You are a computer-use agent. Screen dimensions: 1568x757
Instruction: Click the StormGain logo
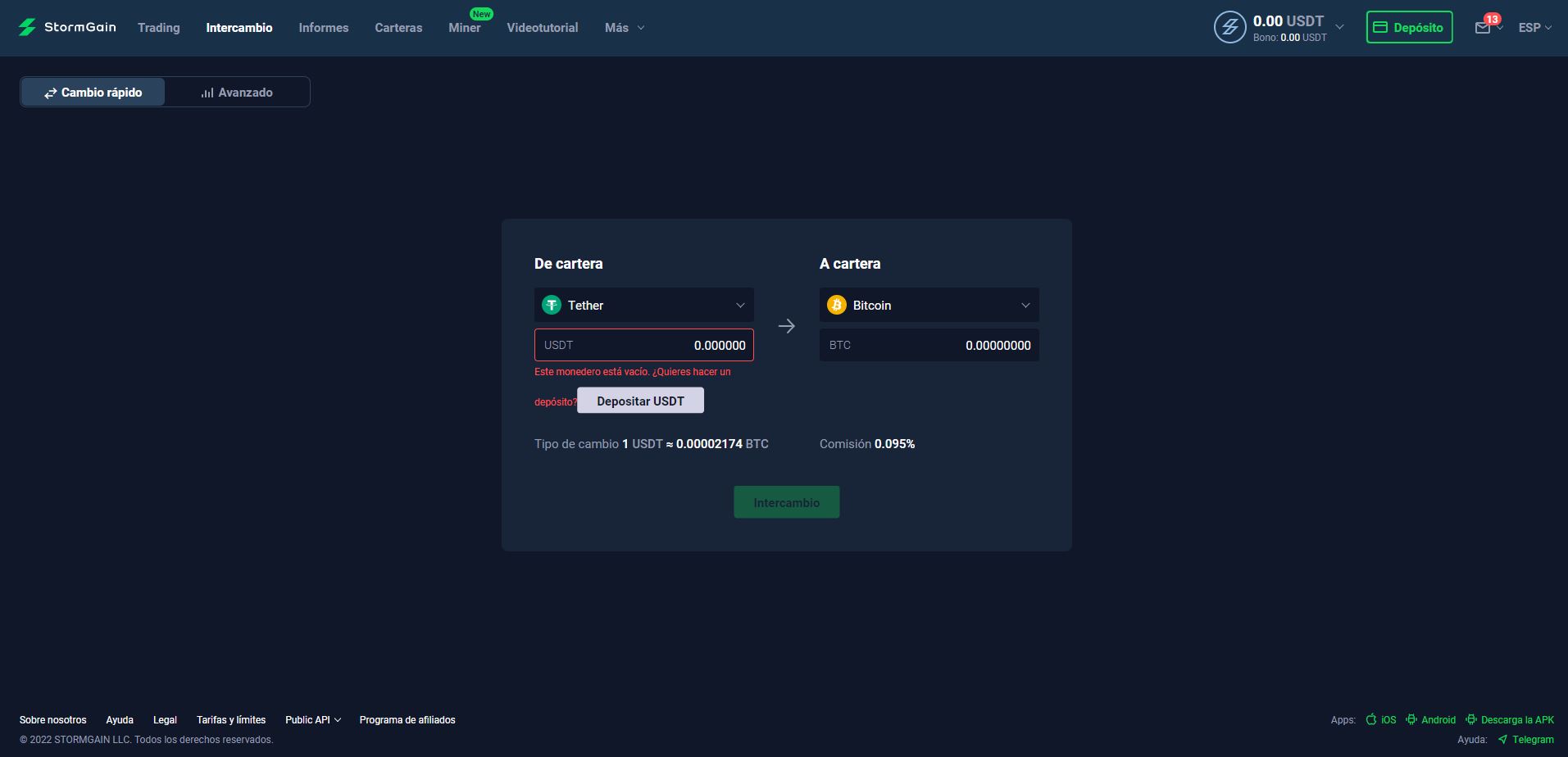[x=67, y=27]
